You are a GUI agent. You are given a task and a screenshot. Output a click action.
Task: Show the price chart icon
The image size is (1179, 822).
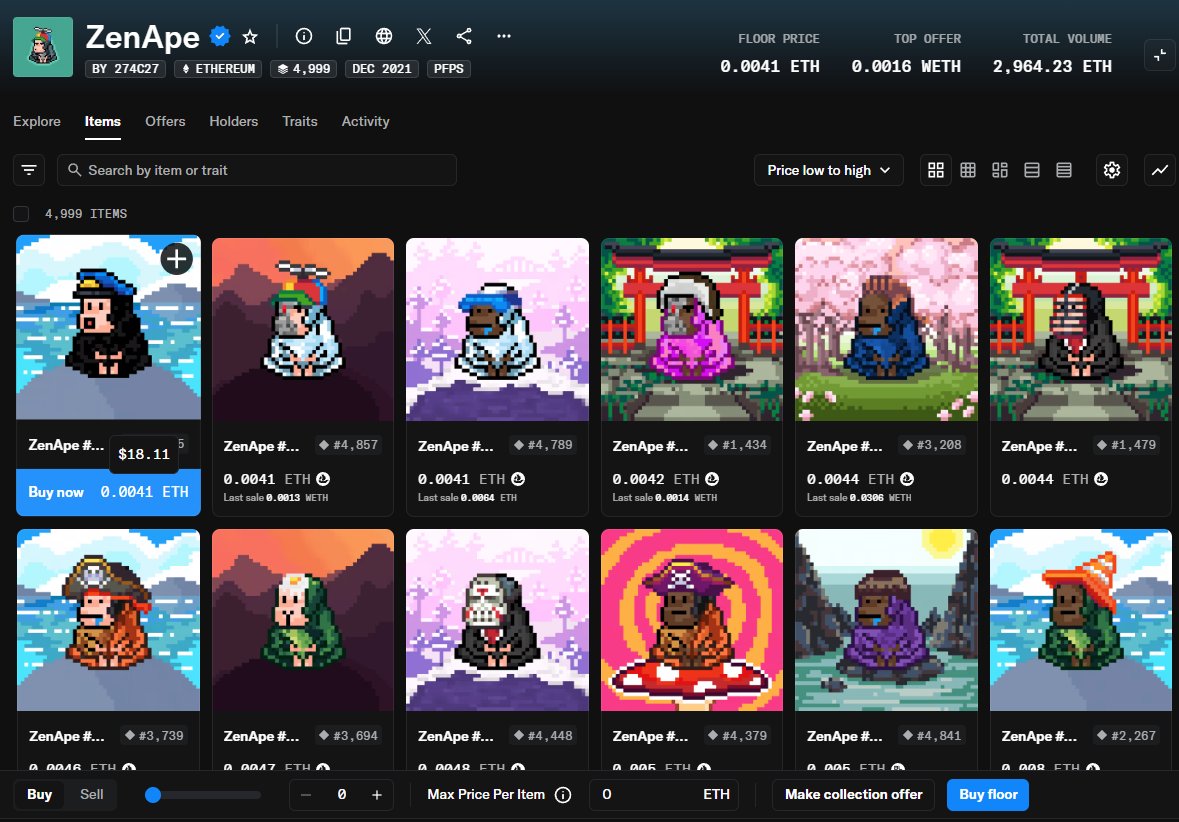(x=1159, y=170)
